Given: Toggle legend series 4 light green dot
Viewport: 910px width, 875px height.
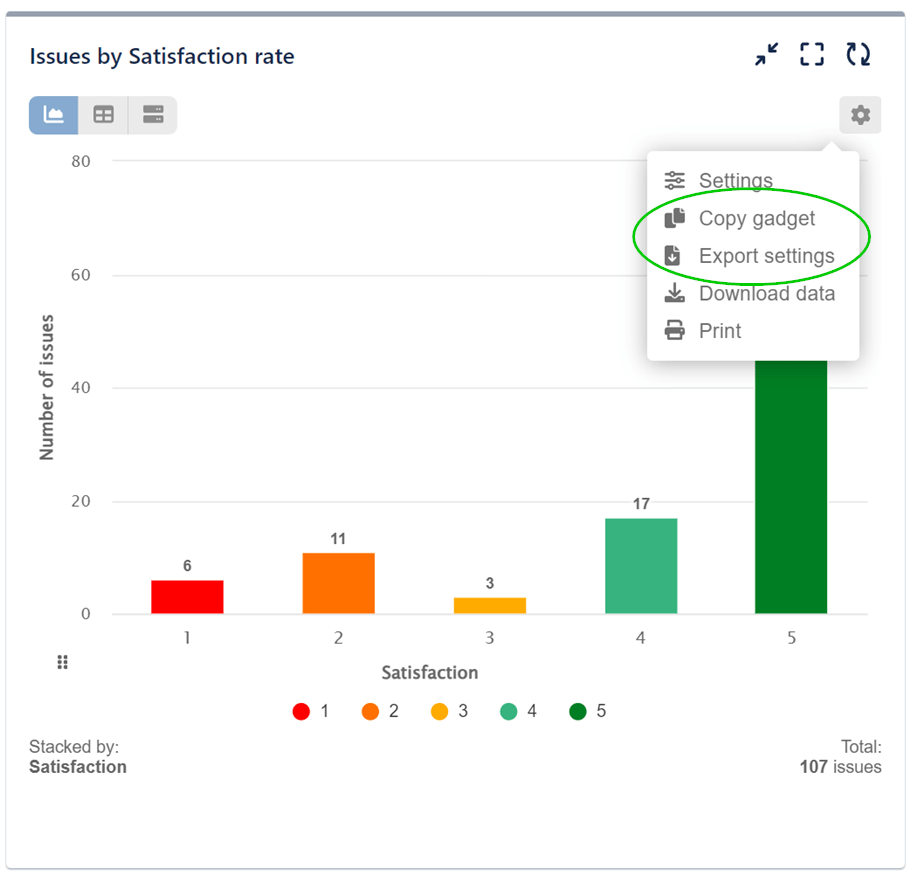Looking at the screenshot, I should (x=508, y=711).
